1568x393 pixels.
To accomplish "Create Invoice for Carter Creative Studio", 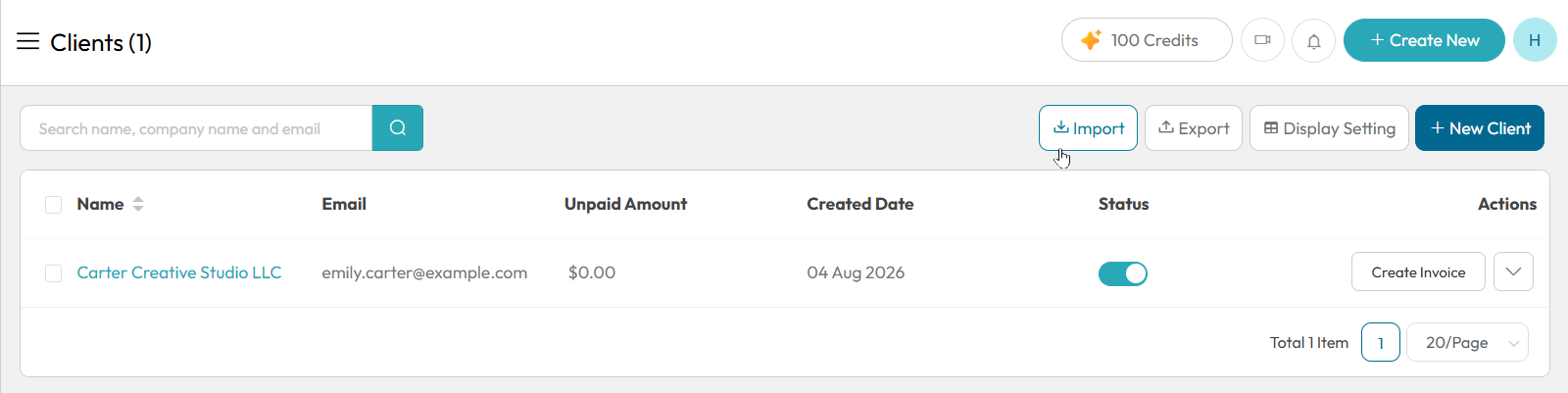I will pyautogui.click(x=1418, y=271).
